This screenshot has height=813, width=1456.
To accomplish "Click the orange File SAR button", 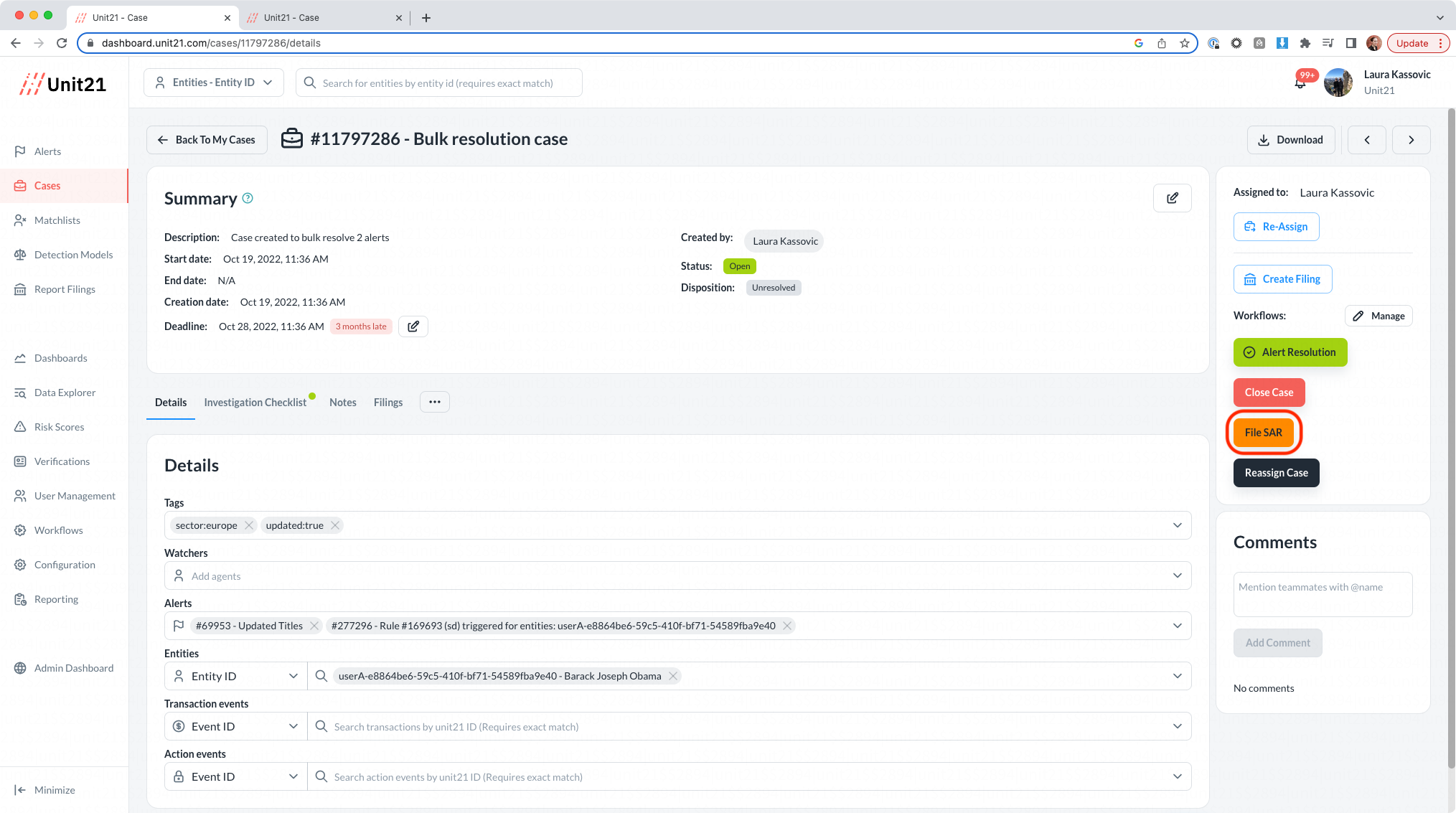I will pyautogui.click(x=1263, y=433).
